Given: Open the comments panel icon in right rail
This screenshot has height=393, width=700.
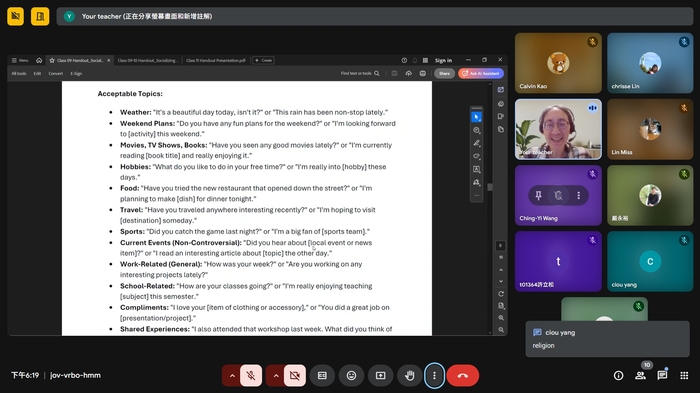Looking at the screenshot, I should click(x=501, y=104).
